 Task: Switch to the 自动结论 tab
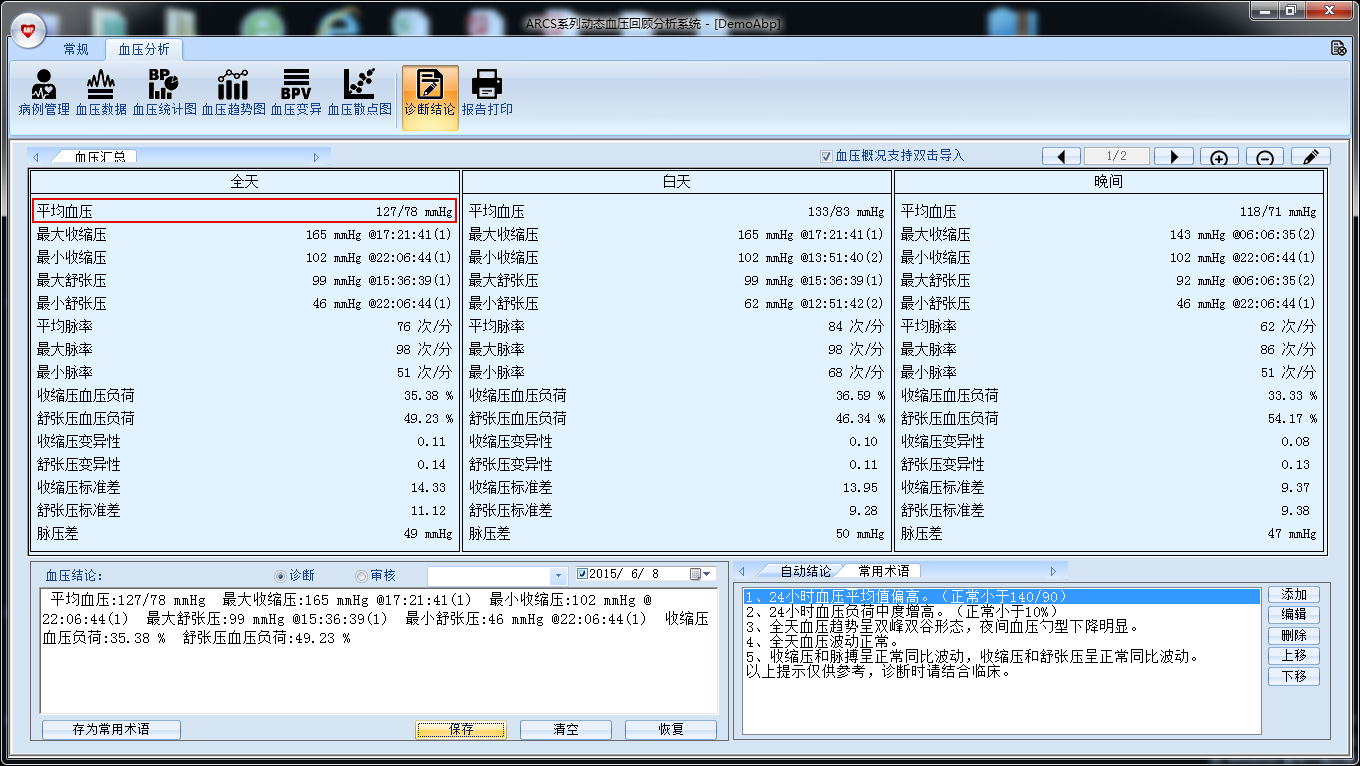coord(805,571)
